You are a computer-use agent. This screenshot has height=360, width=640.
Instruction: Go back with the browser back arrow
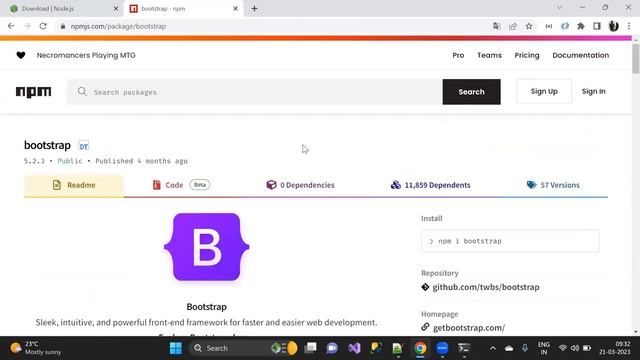pos(11,26)
